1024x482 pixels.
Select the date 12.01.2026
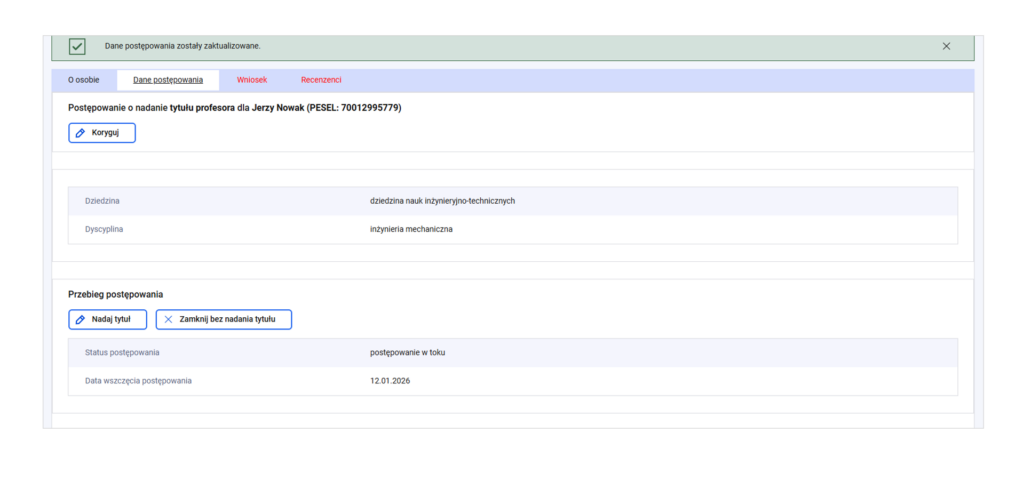tap(391, 381)
